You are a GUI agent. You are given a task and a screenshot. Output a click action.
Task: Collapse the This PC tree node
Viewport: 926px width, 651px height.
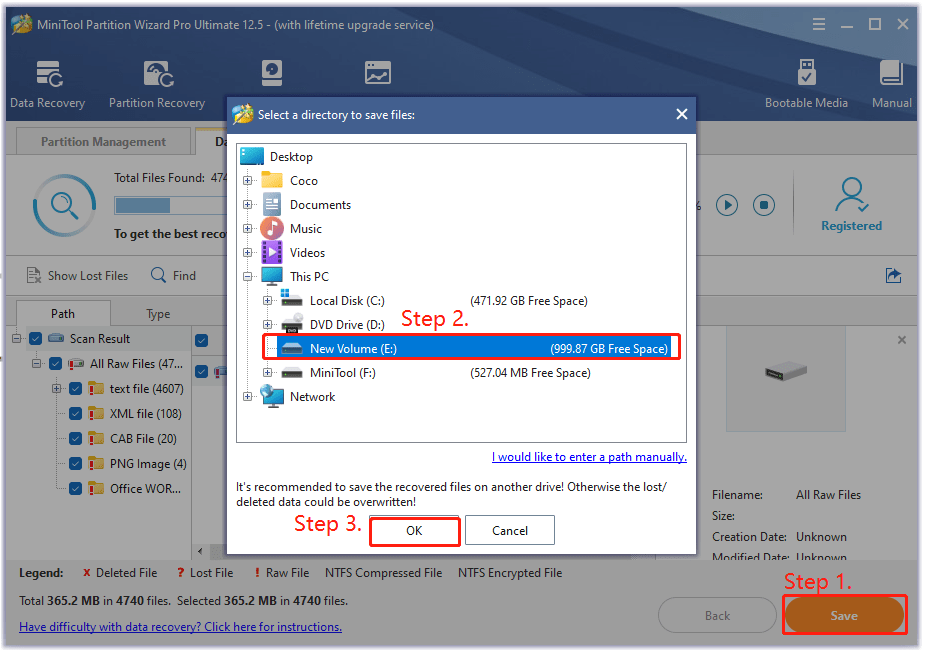246,276
